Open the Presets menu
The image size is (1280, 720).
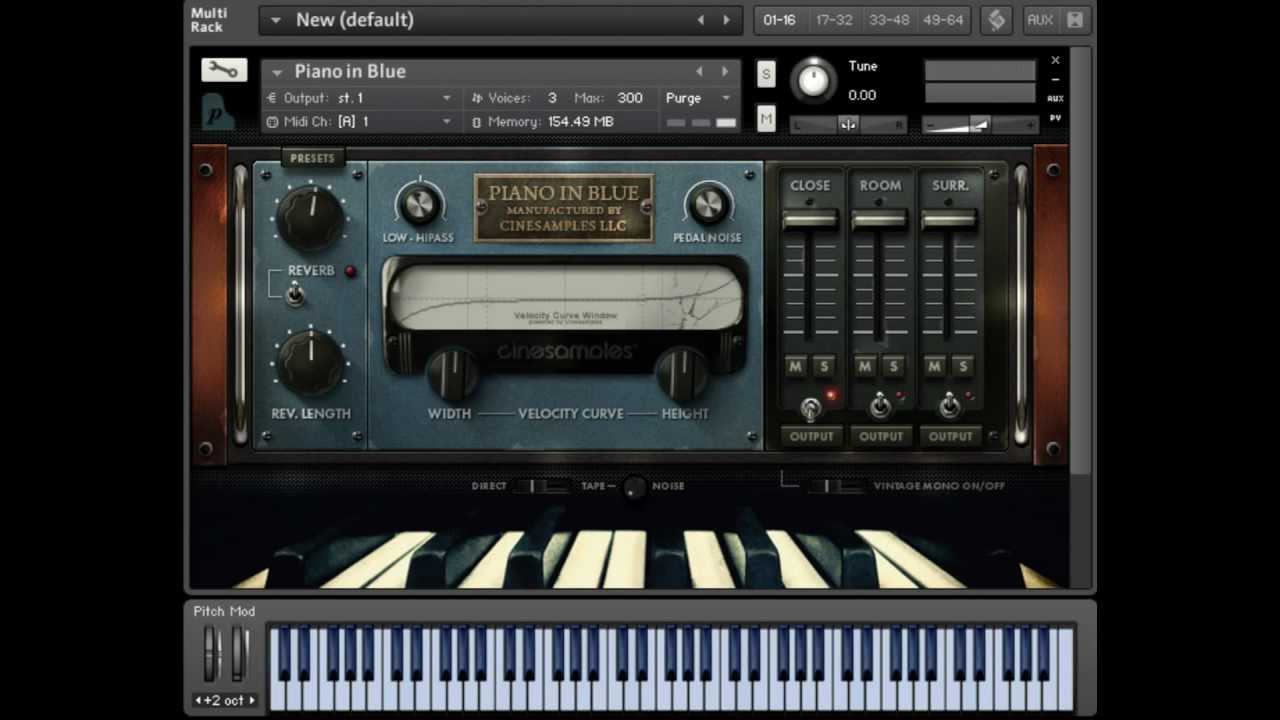click(x=312, y=158)
